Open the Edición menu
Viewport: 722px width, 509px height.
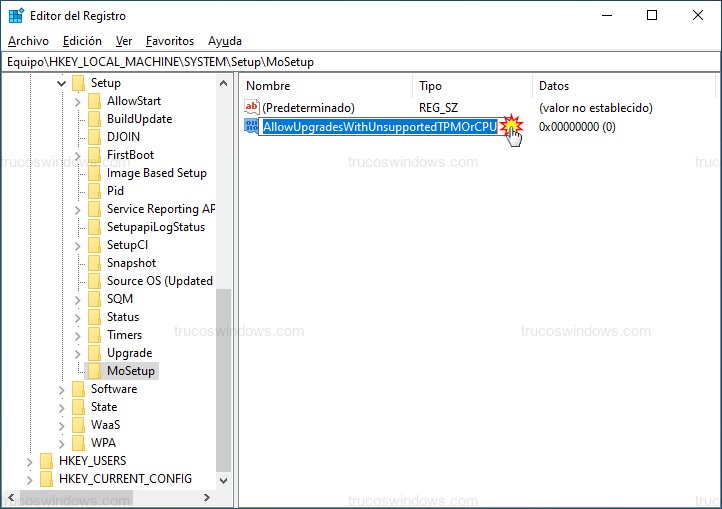82,41
